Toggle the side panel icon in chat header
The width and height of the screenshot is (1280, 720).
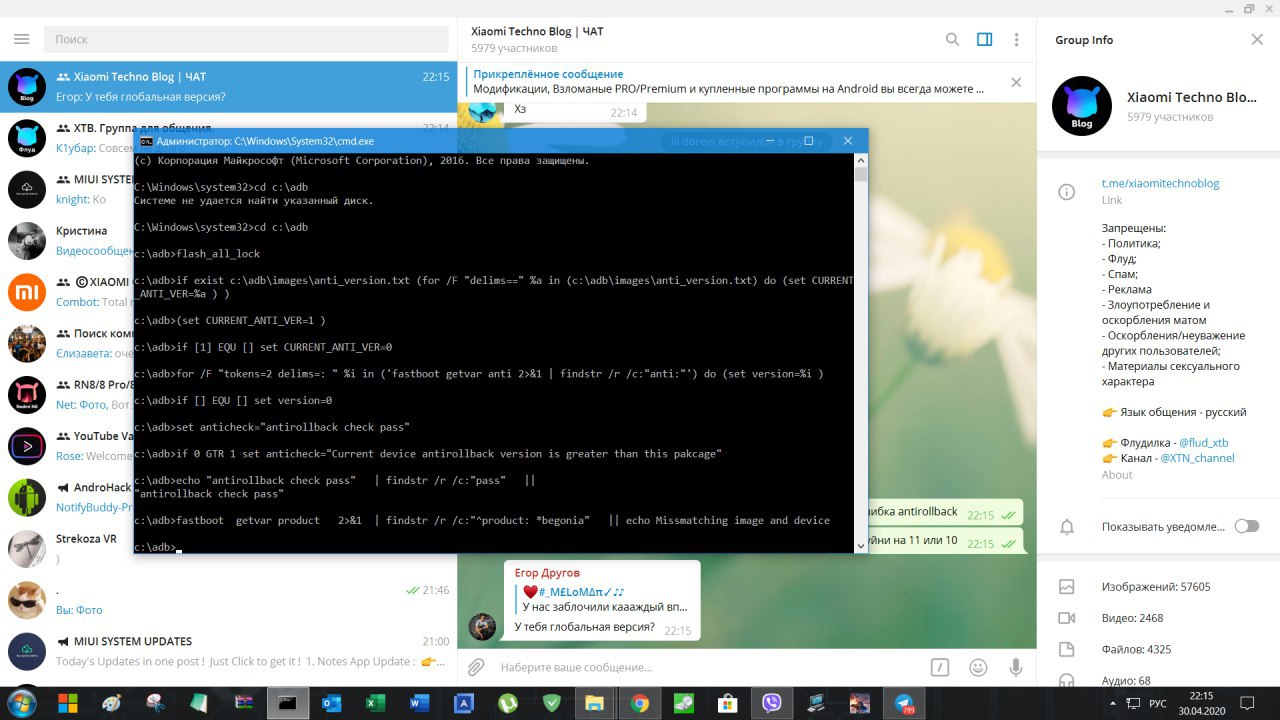click(x=984, y=39)
